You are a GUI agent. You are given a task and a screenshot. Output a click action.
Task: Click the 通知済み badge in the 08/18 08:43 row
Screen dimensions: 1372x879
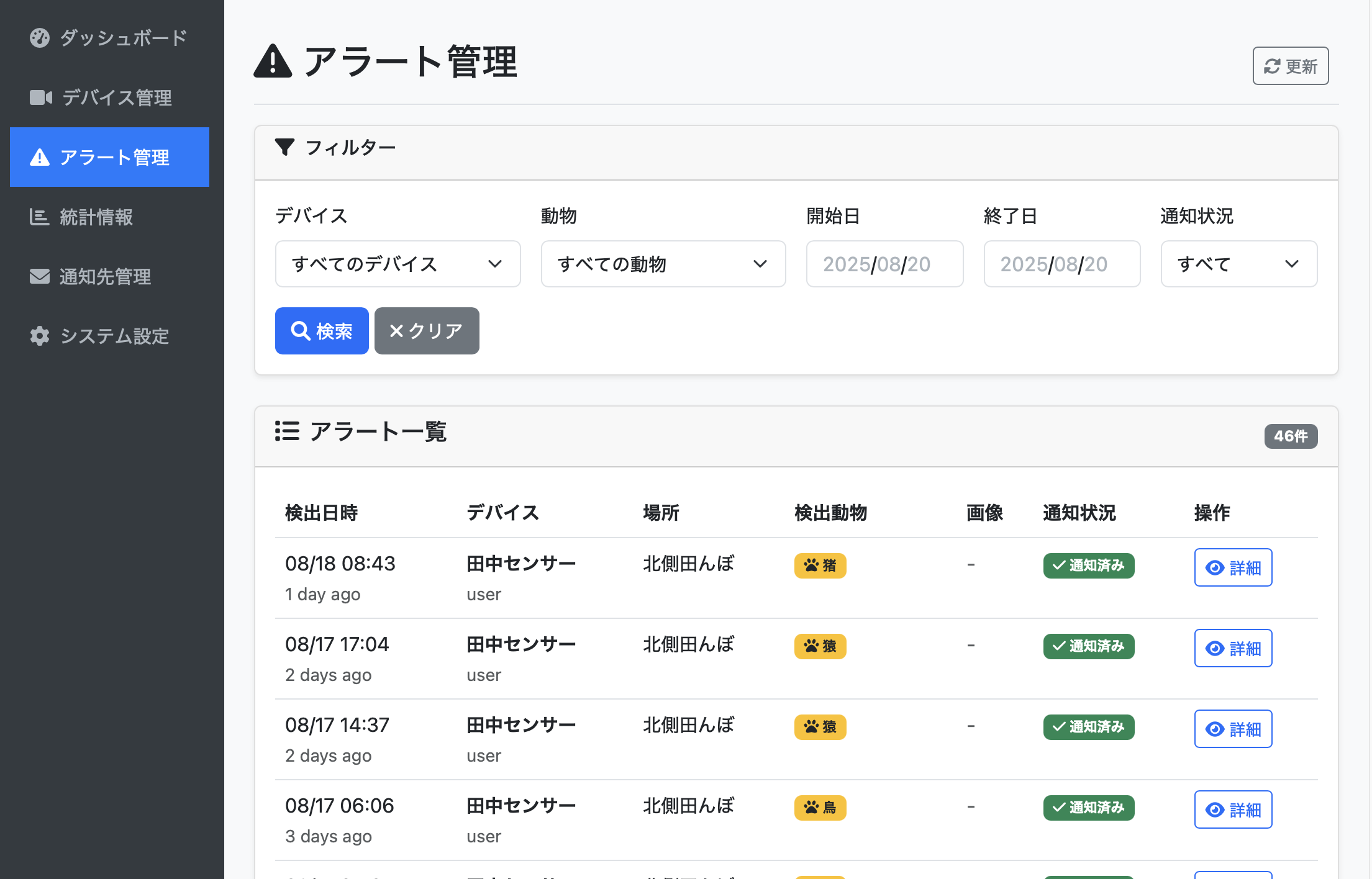pos(1088,566)
